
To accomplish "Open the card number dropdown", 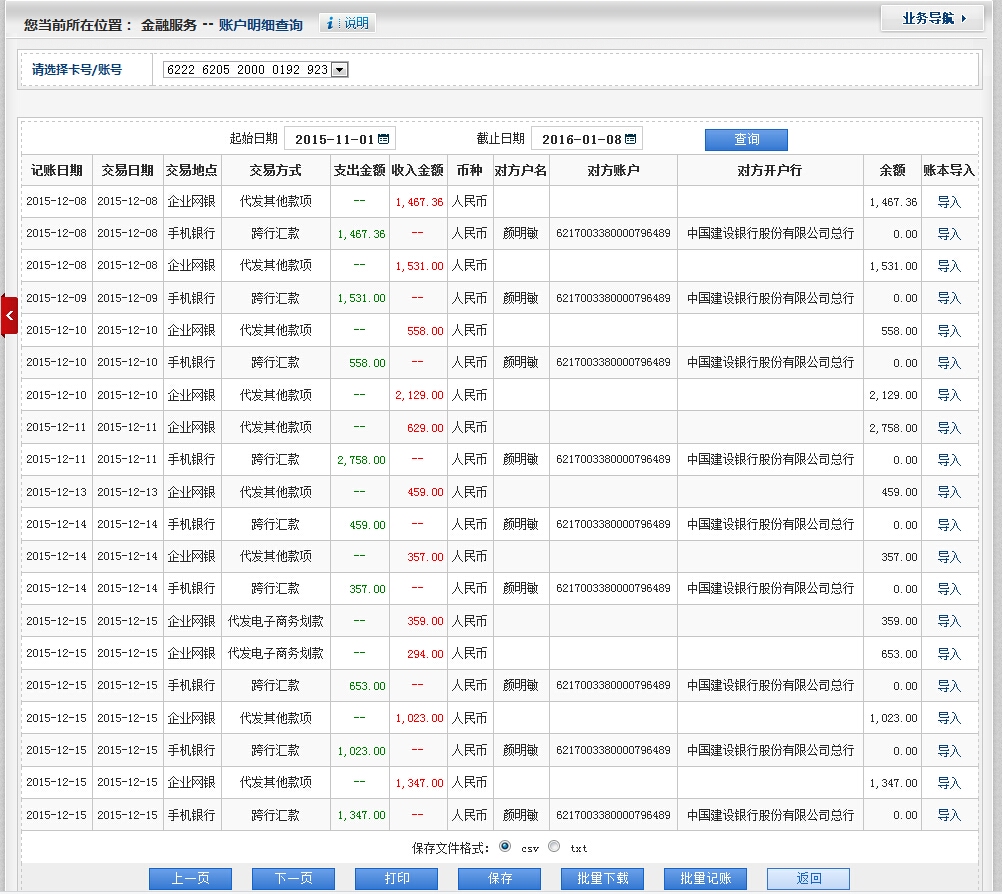I will coord(339,70).
